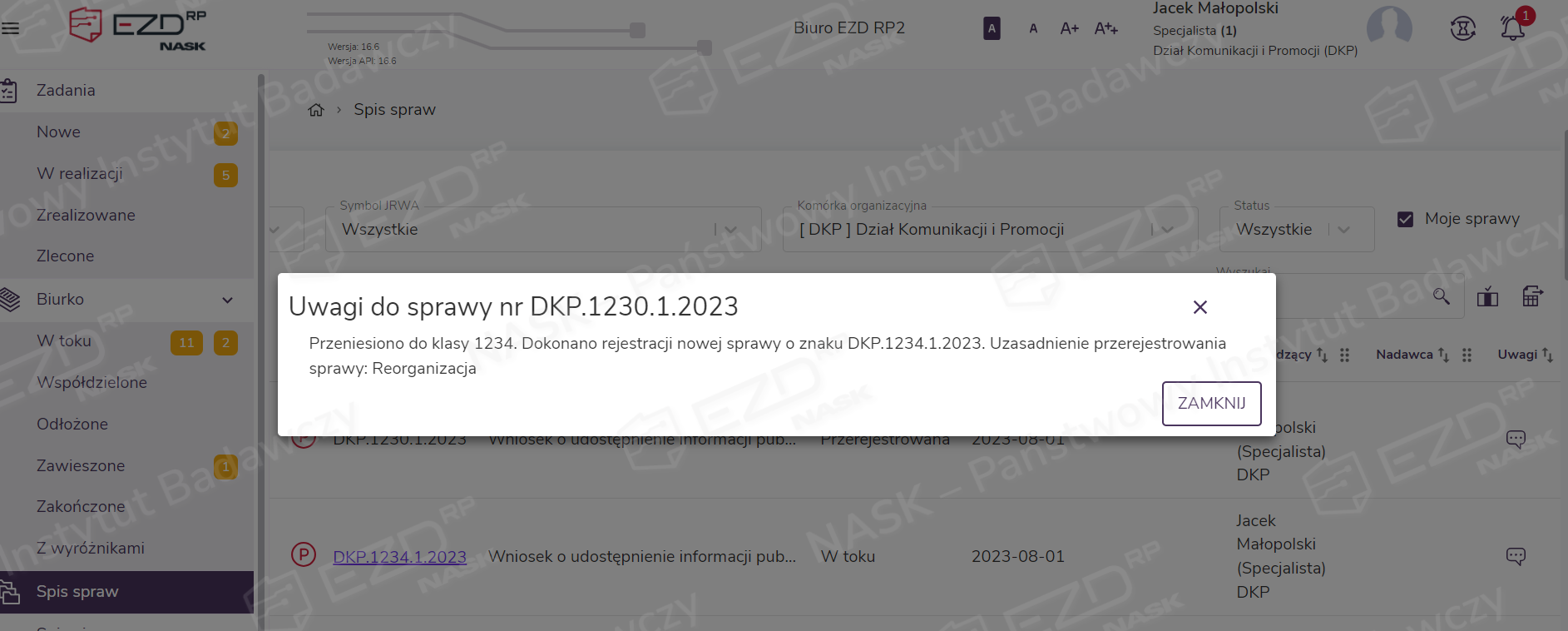
Task: Click the ZAMKNIJ button
Action: (x=1211, y=404)
